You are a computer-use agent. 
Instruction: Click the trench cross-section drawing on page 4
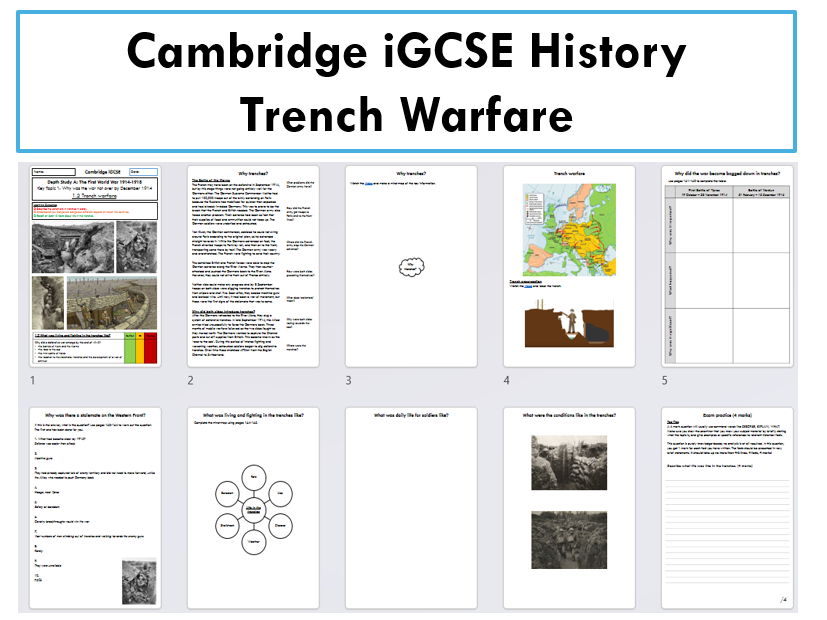pyautogui.click(x=569, y=324)
